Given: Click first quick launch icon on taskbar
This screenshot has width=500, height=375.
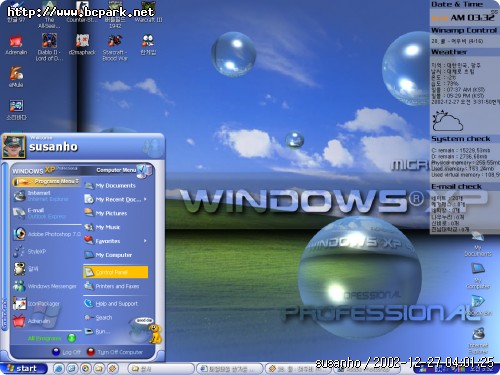Looking at the screenshot, I should 59,368.
